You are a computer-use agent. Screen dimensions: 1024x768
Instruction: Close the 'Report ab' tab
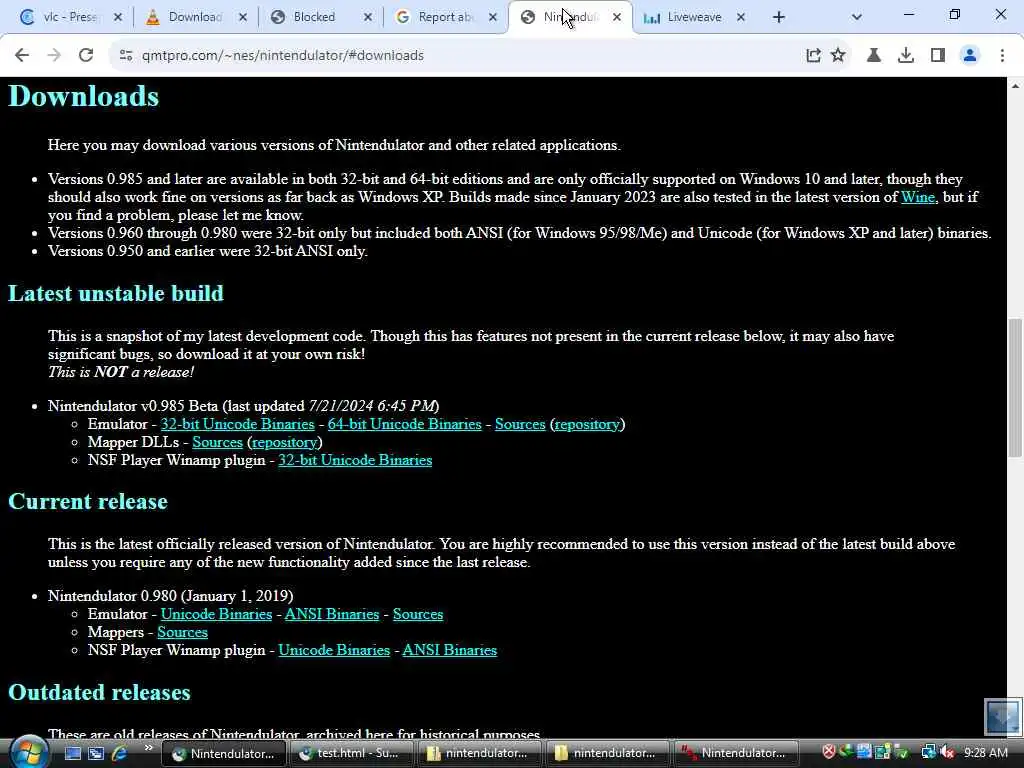493,17
